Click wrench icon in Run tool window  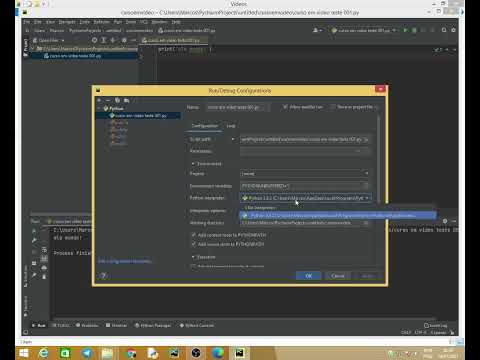pyautogui.click(x=34, y=240)
